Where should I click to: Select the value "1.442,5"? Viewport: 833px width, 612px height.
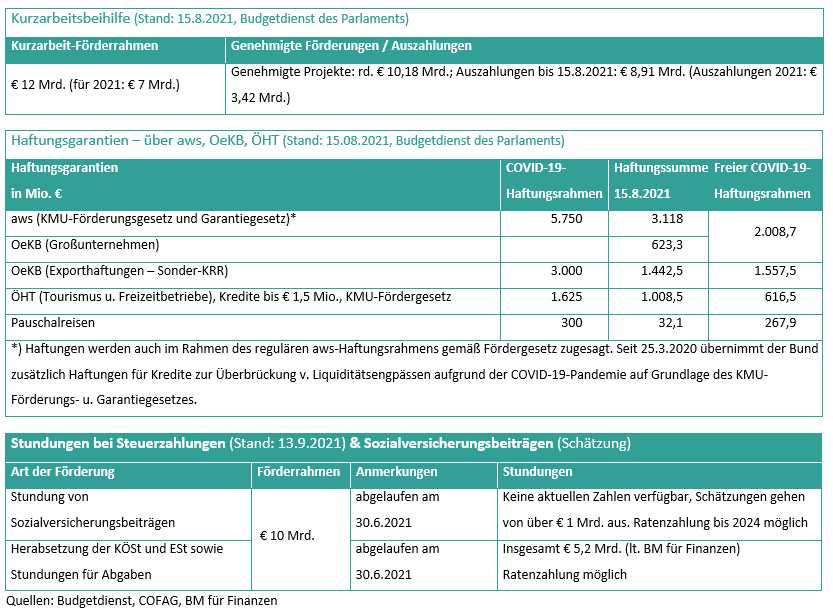coord(662,271)
